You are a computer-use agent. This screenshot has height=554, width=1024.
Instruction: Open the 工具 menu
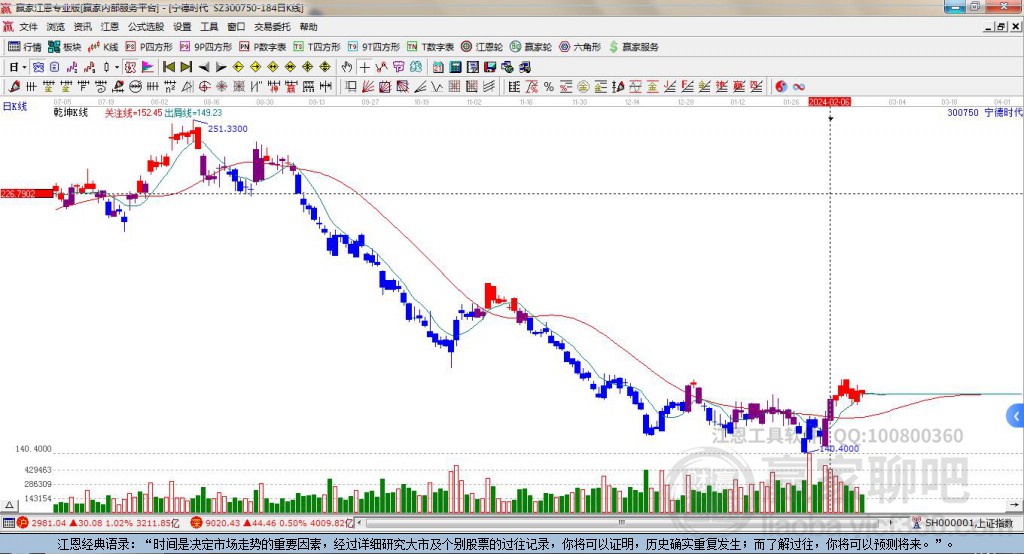click(209, 27)
